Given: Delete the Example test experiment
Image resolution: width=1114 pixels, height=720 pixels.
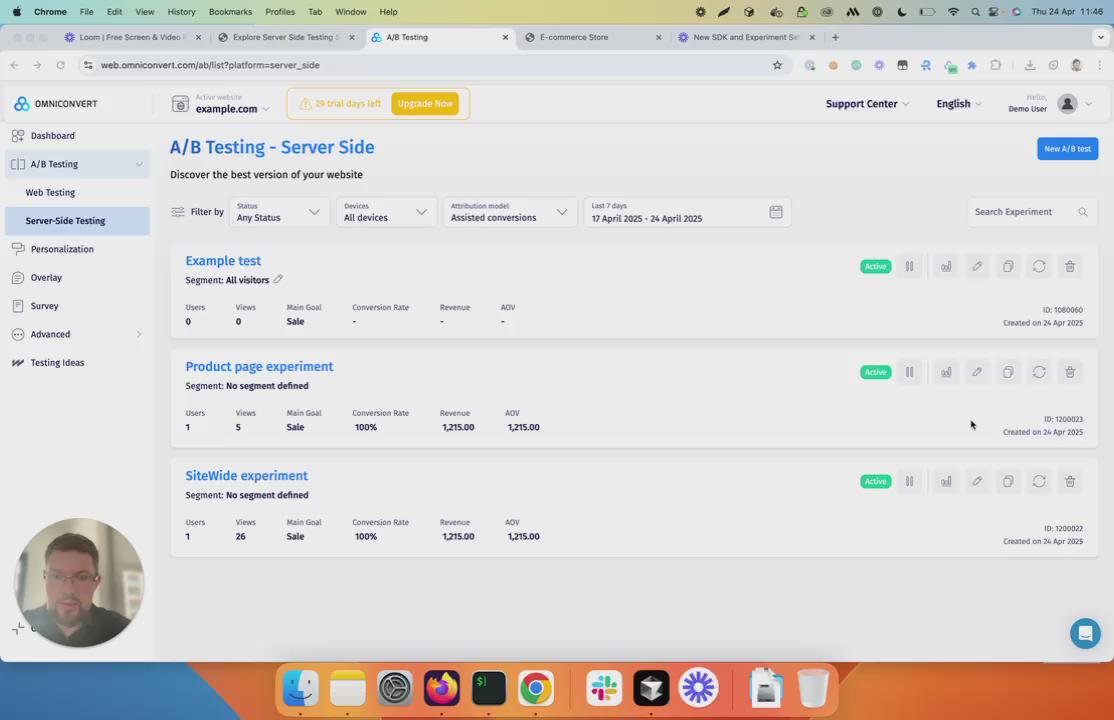Looking at the screenshot, I should (x=1070, y=267).
